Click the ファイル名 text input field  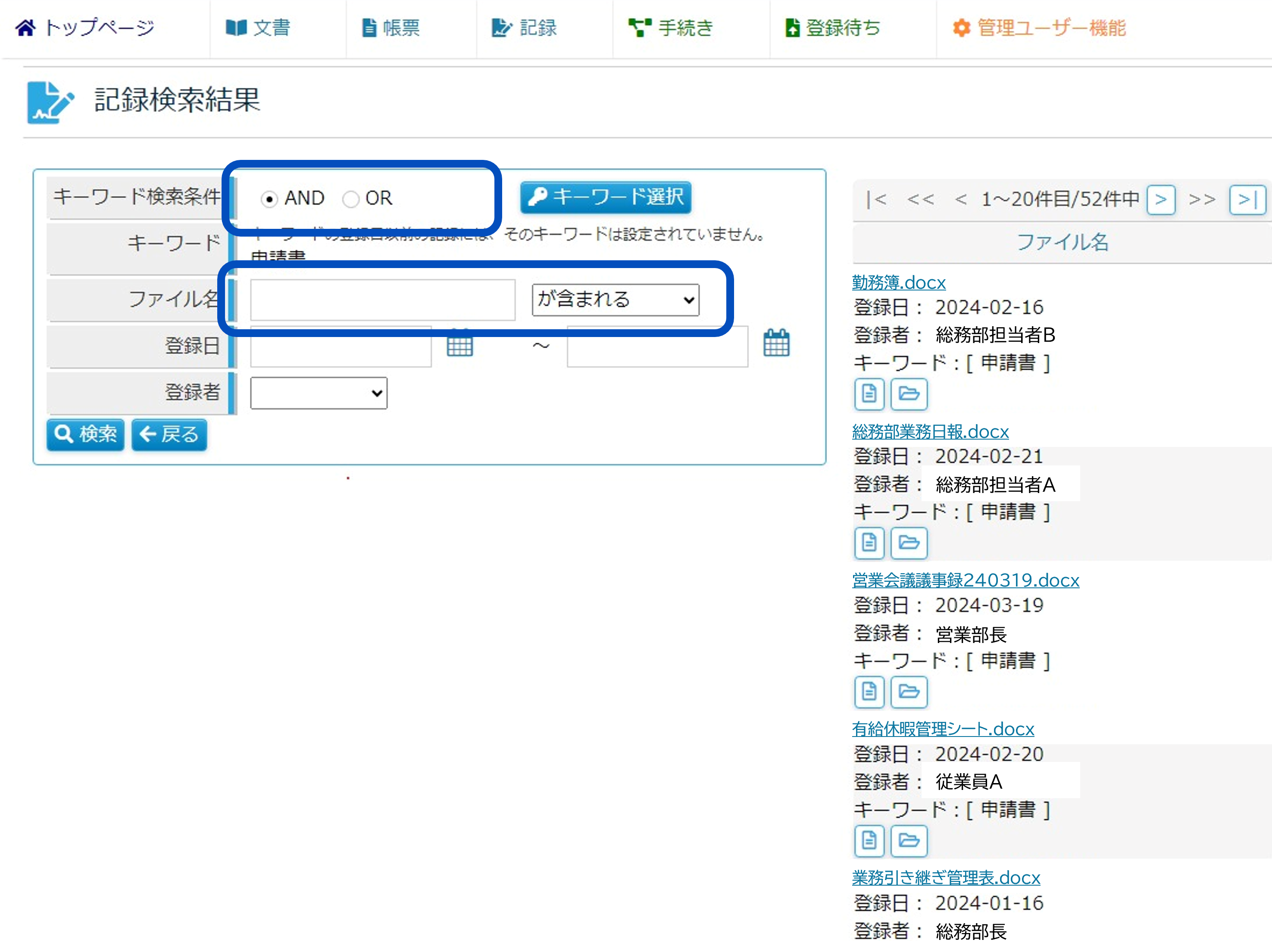click(x=382, y=300)
